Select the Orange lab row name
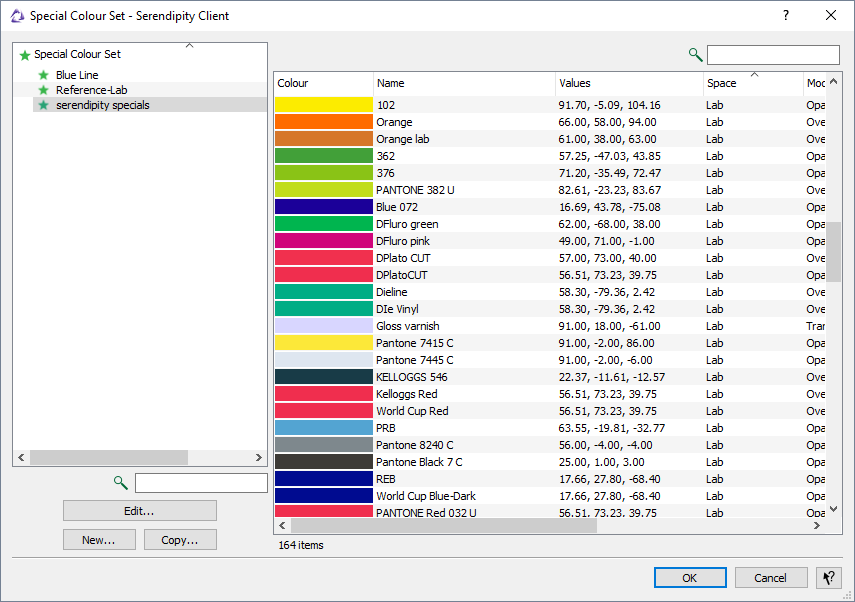 click(402, 139)
